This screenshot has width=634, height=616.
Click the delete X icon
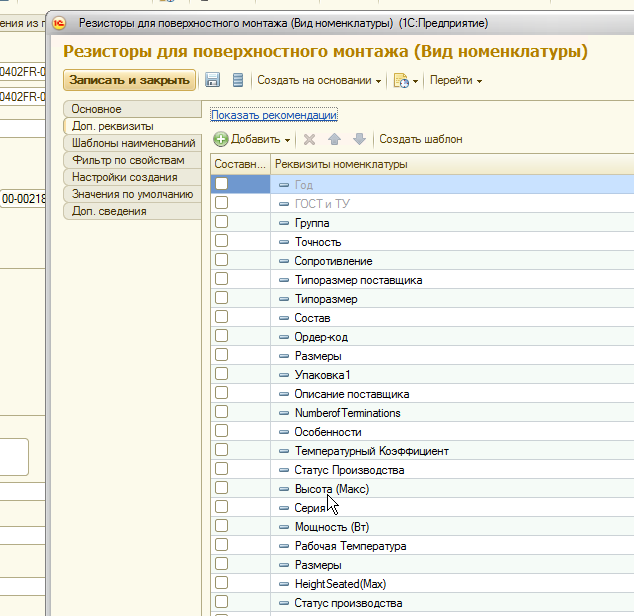tap(310, 140)
